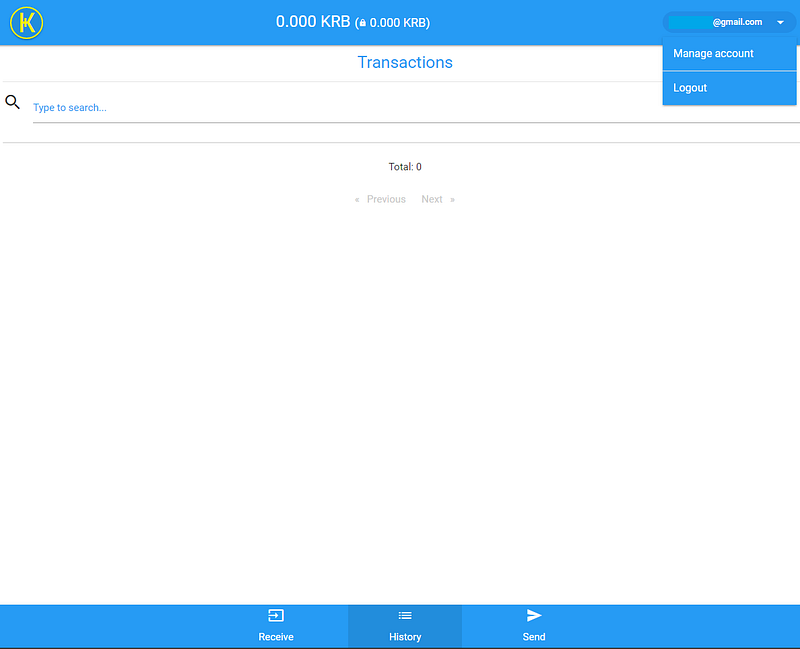Go to the Next transactions page
The width and height of the screenshot is (800, 649).
tap(432, 199)
